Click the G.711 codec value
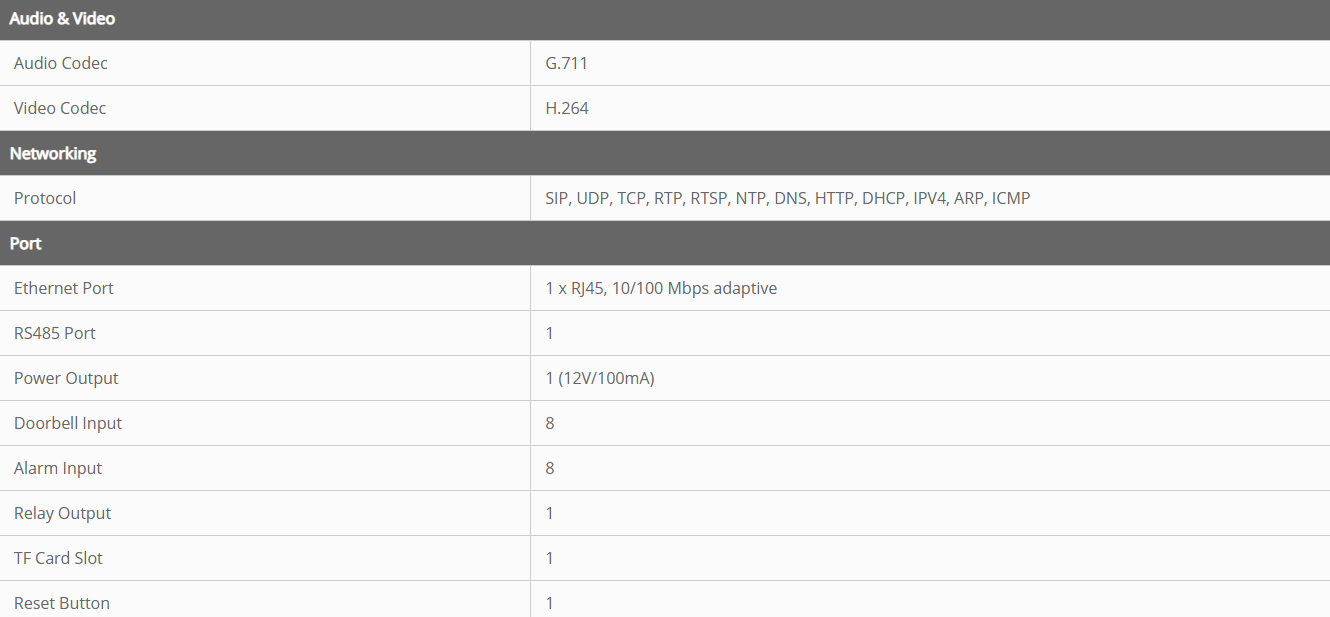This screenshot has height=617, width=1330. point(566,63)
